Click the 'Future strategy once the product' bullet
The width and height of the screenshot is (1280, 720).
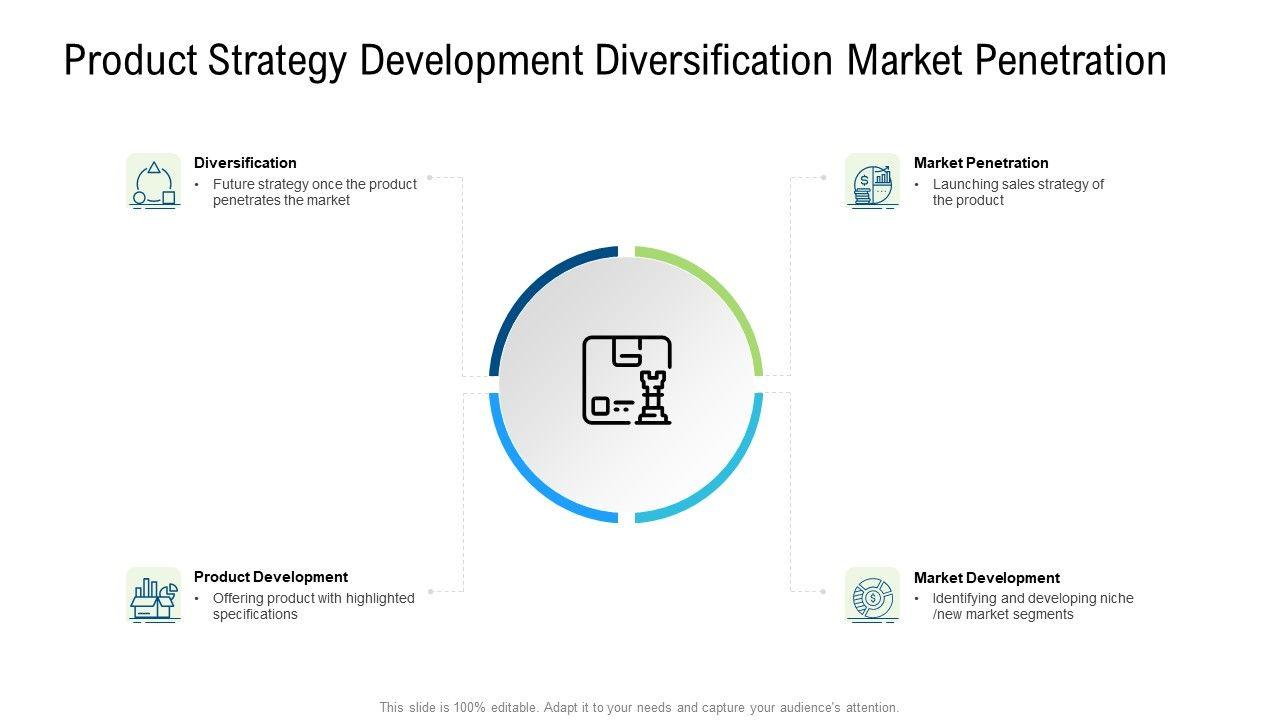[315, 192]
